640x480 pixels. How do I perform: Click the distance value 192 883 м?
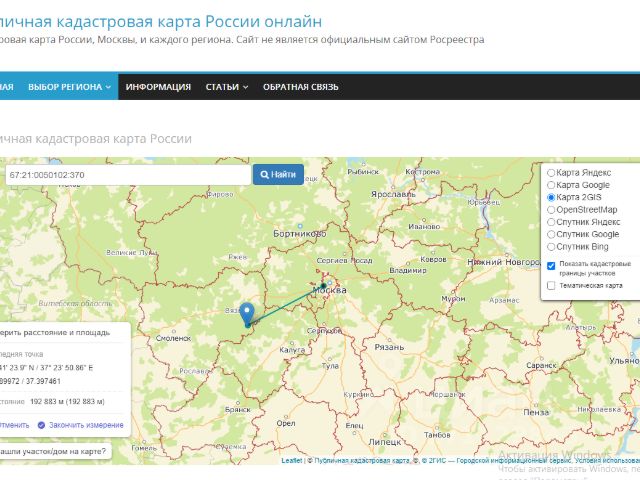coord(67,402)
